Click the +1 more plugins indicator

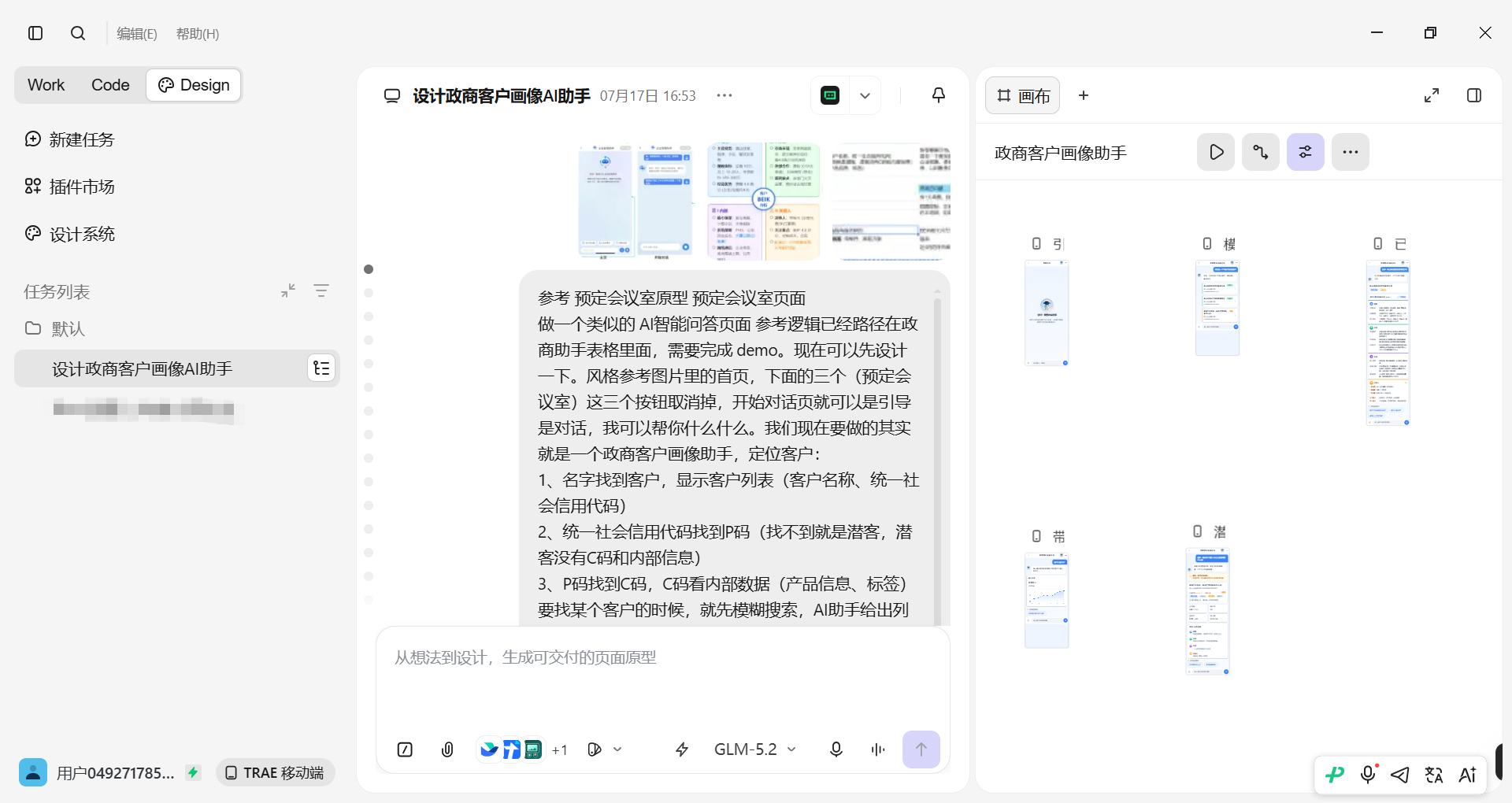[x=560, y=750]
